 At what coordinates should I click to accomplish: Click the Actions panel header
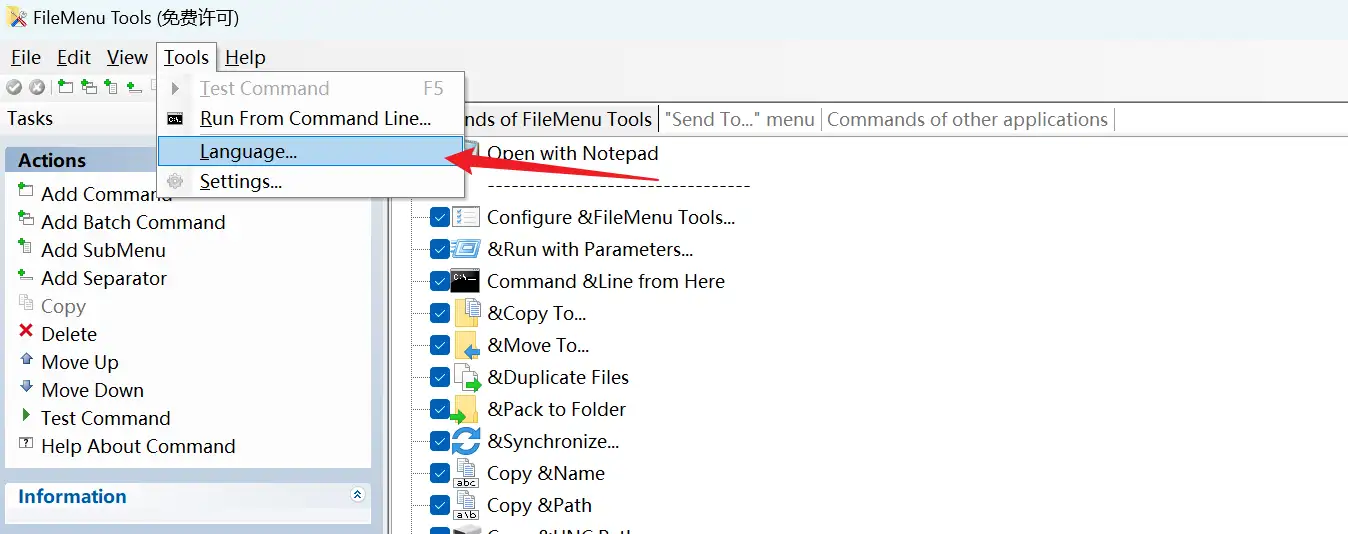188,160
